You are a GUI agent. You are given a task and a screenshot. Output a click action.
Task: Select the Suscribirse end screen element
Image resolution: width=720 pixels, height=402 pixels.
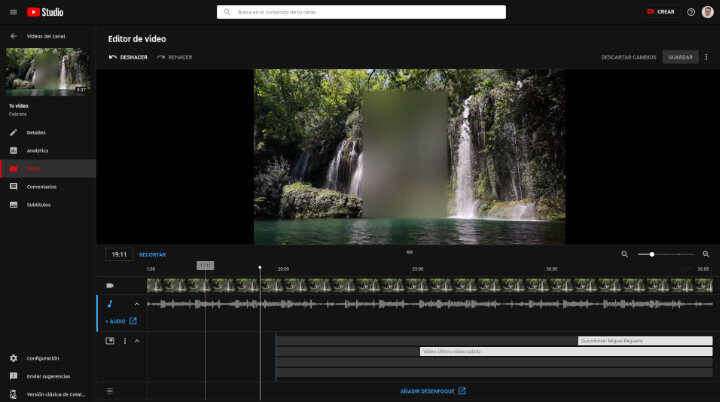[645, 341]
